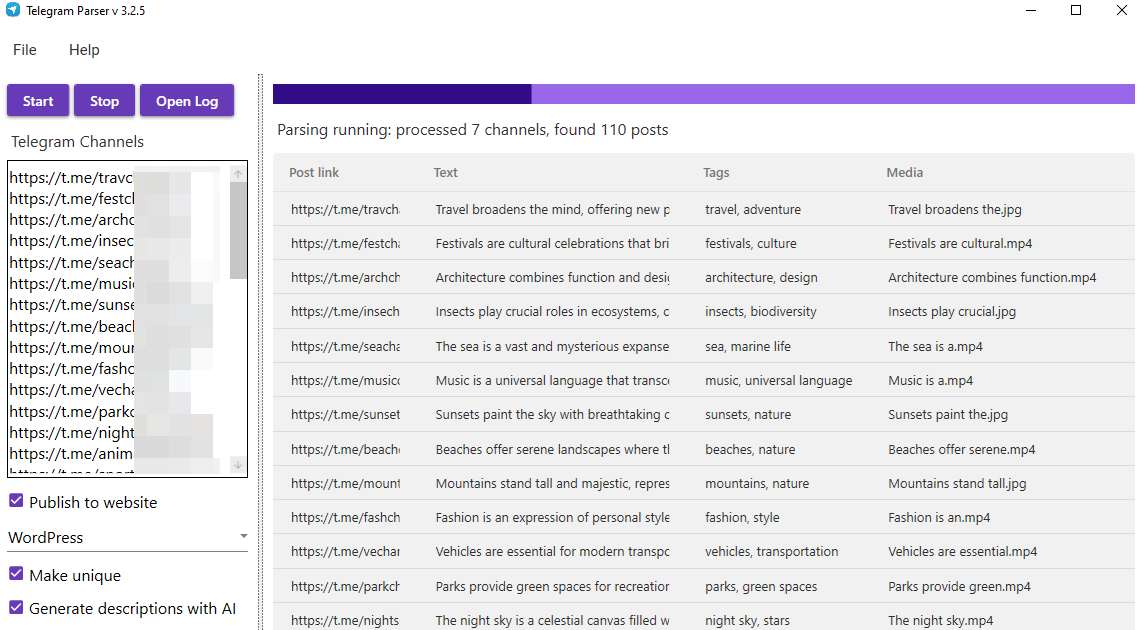Expand the WordPress platform dropdown
Viewport: 1143px width, 630px height.
coord(128,537)
